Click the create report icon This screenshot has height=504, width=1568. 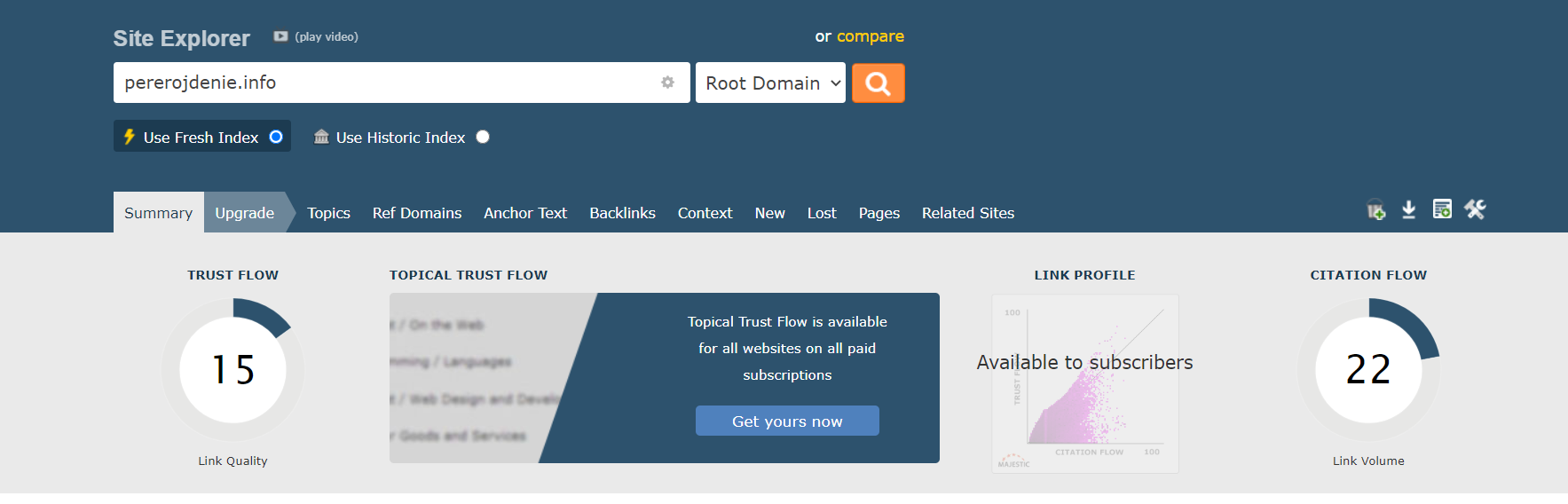tap(1442, 209)
